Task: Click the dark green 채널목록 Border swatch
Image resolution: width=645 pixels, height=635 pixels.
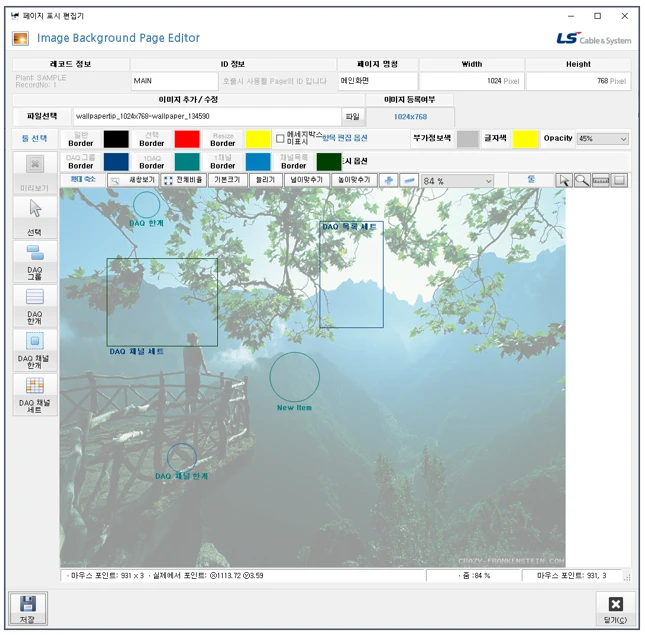Action: pyautogui.click(x=329, y=162)
